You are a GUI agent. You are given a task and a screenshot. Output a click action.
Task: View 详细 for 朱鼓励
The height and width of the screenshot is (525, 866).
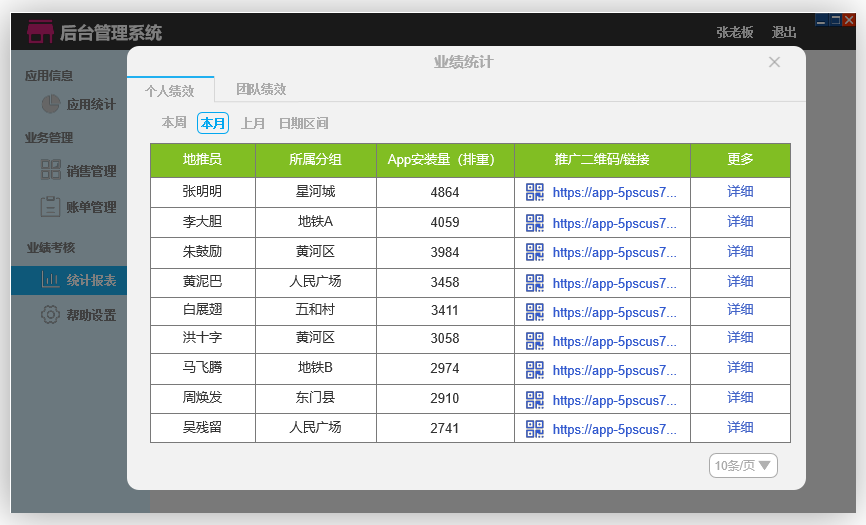click(x=740, y=251)
